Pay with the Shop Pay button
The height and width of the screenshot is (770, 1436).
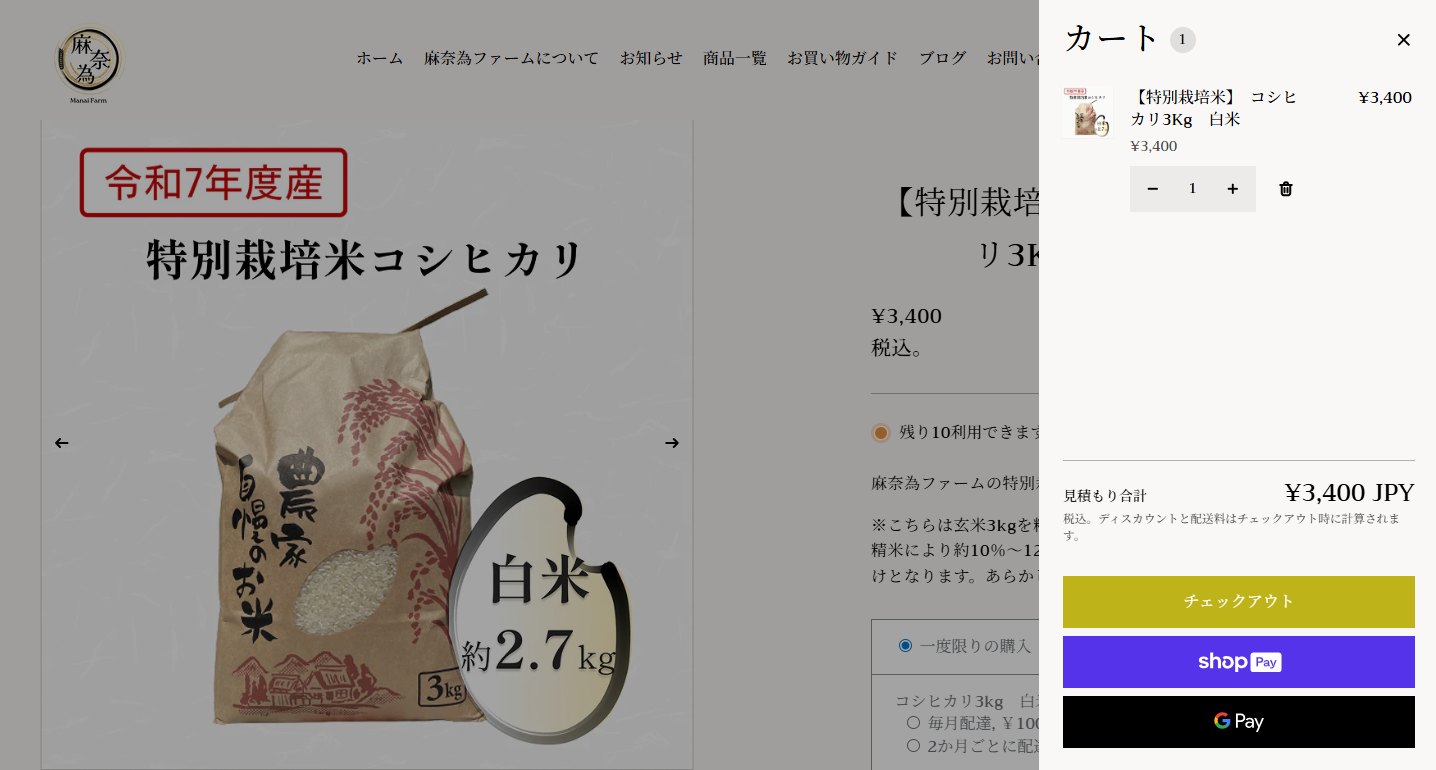1239,662
